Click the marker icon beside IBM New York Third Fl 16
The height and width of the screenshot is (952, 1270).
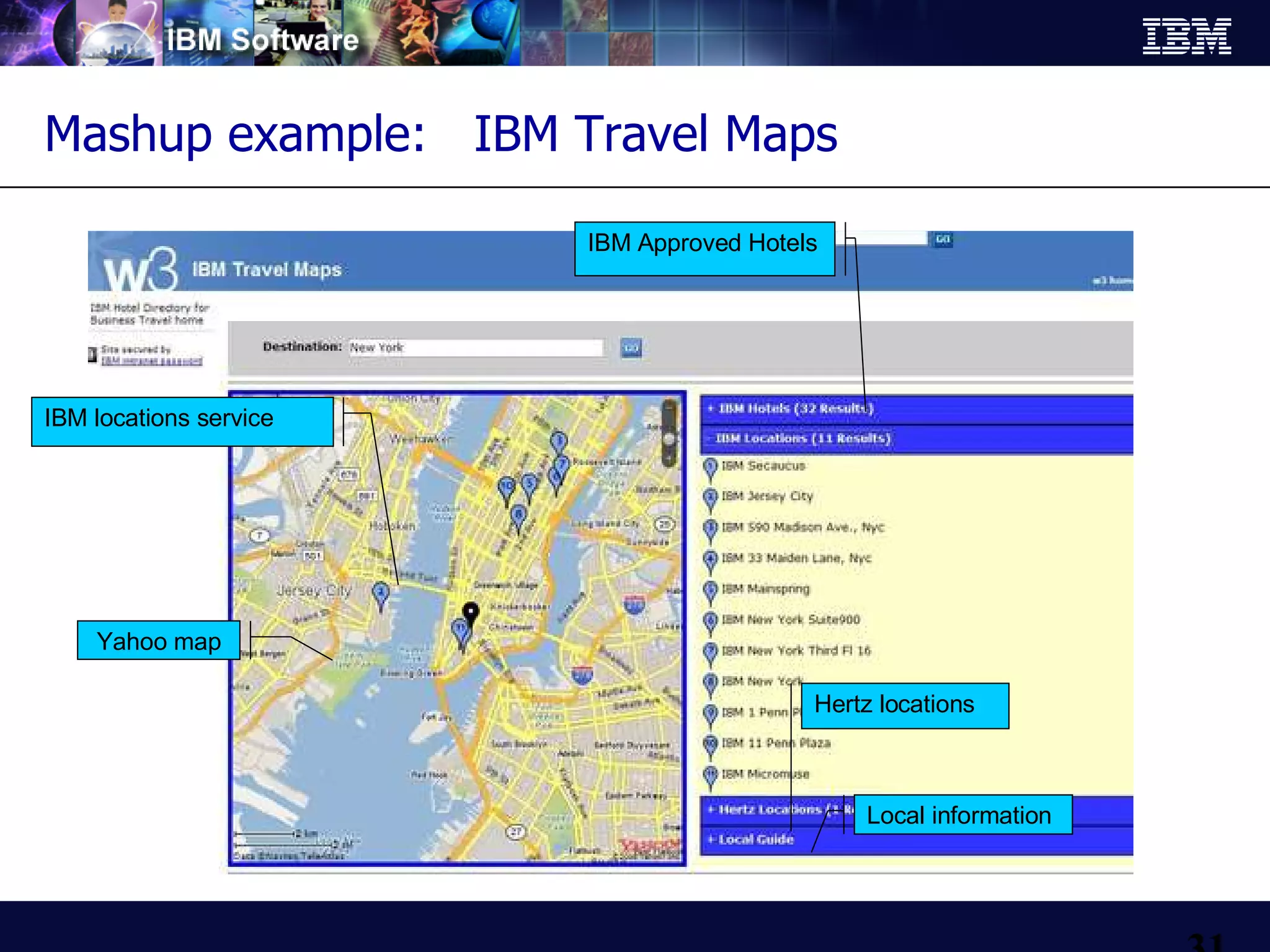[x=711, y=654]
